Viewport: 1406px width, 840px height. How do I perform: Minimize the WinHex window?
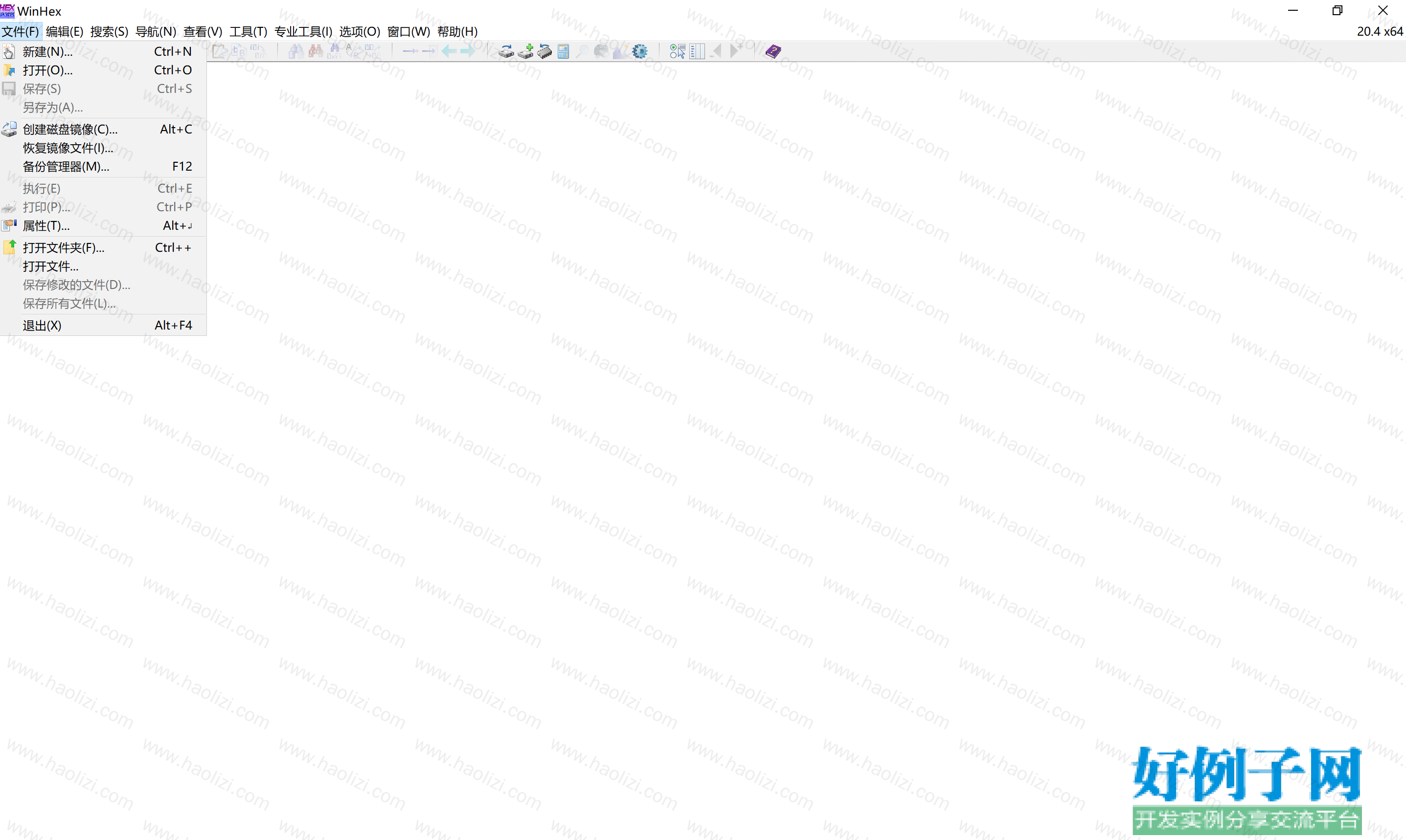pyautogui.click(x=1293, y=11)
